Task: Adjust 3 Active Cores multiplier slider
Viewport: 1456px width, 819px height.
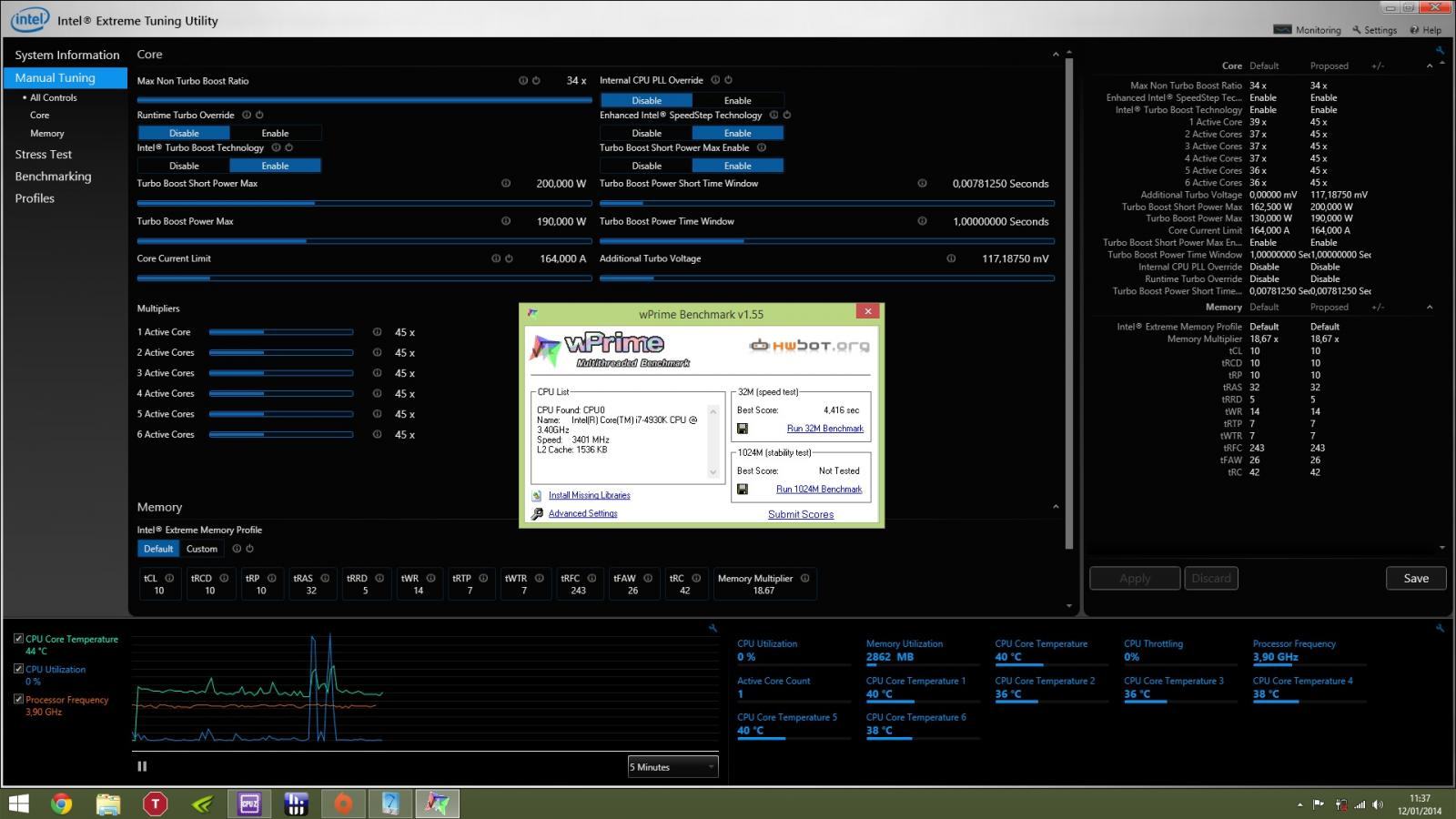Action: click(281, 373)
